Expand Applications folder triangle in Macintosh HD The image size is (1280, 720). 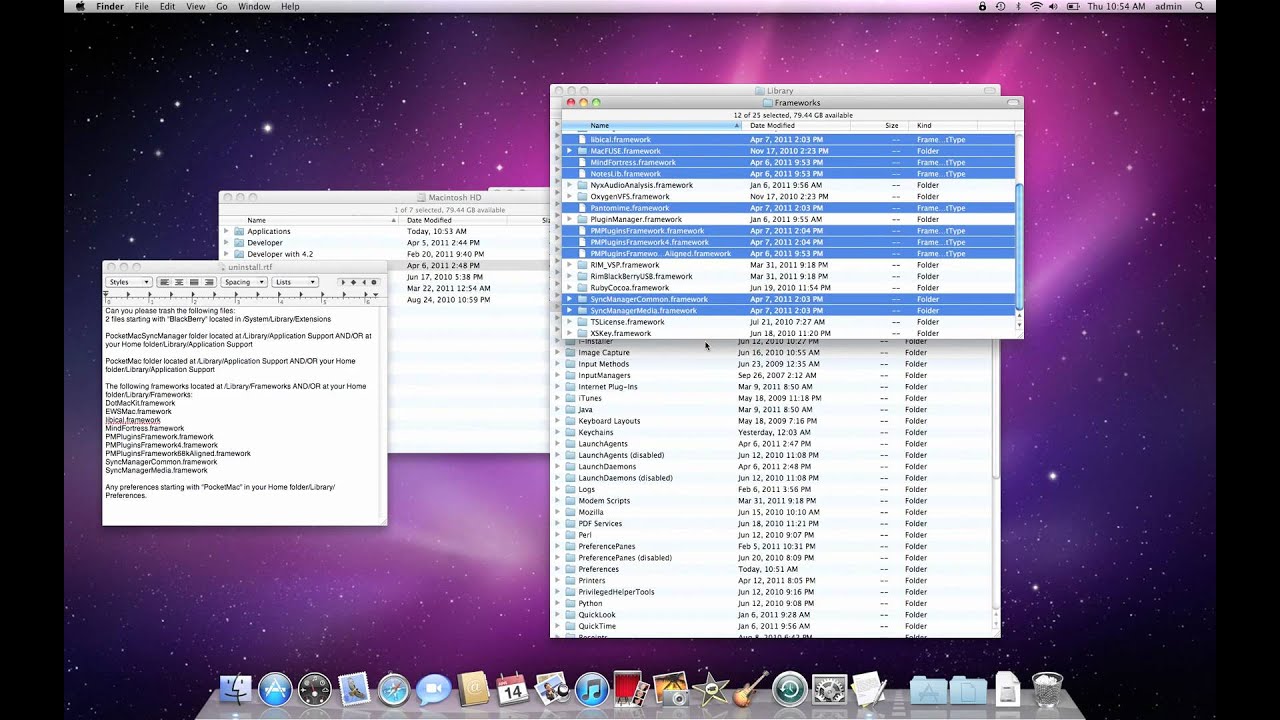coord(226,231)
